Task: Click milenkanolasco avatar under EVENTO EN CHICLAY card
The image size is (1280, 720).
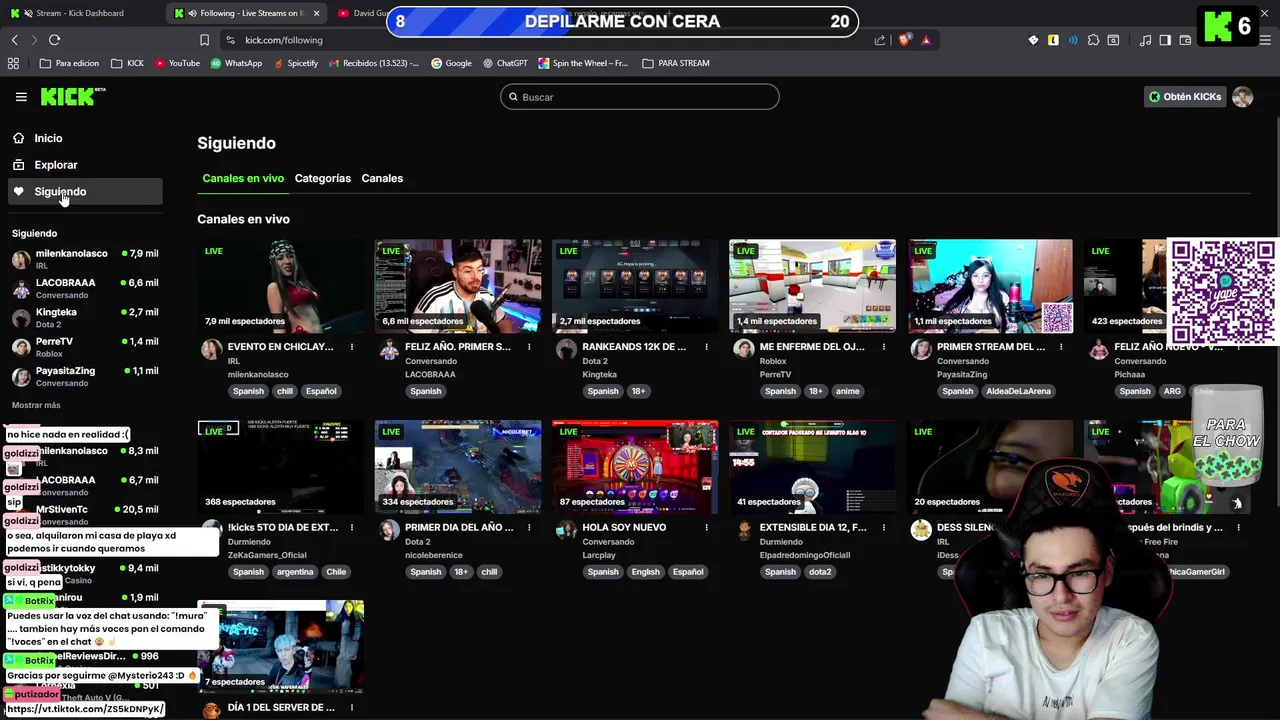Action: [211, 349]
